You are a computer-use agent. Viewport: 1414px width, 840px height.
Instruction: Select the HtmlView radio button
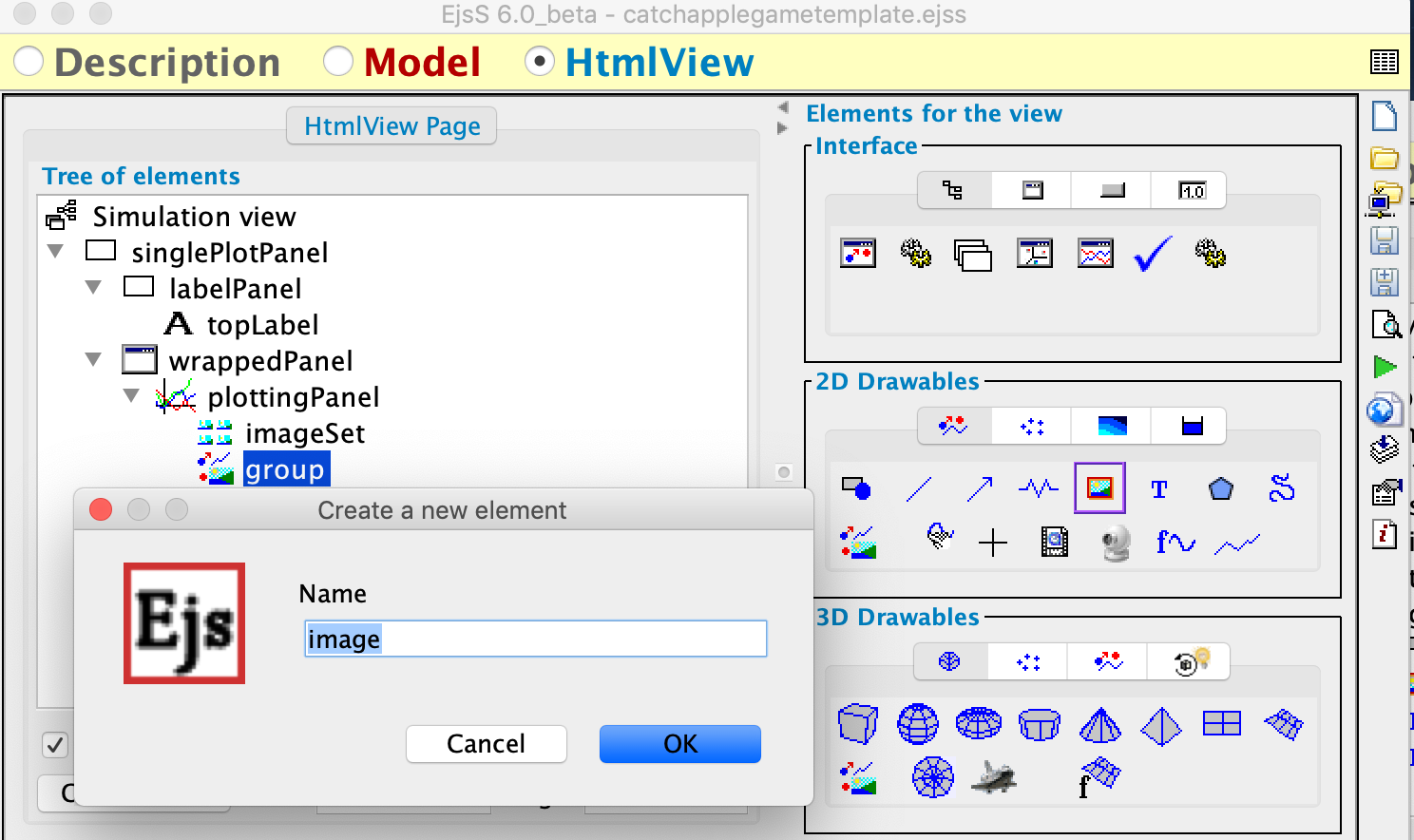pyautogui.click(x=540, y=62)
